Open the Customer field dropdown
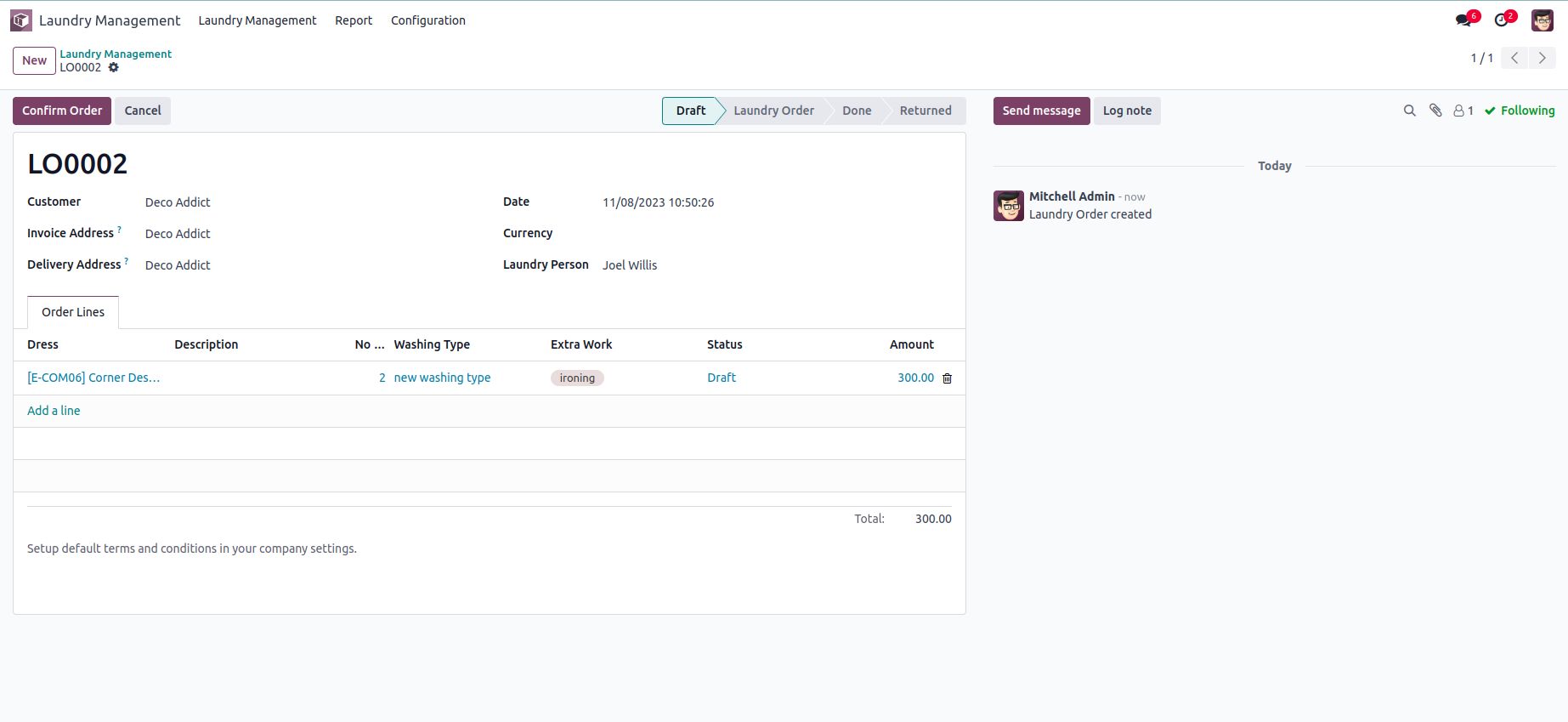The image size is (1568, 722). point(310,202)
